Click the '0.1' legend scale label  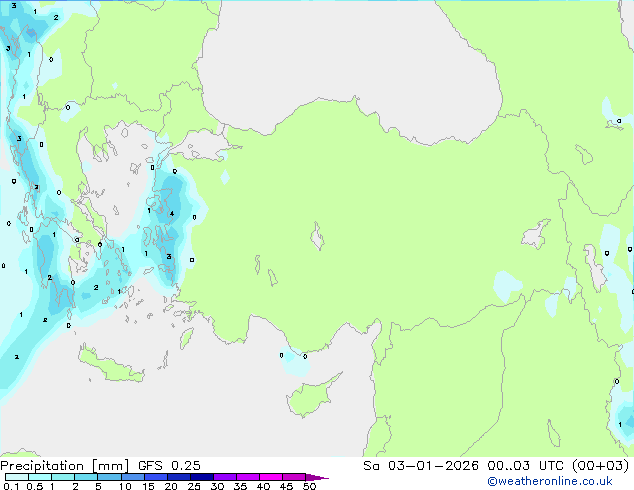coord(11,486)
